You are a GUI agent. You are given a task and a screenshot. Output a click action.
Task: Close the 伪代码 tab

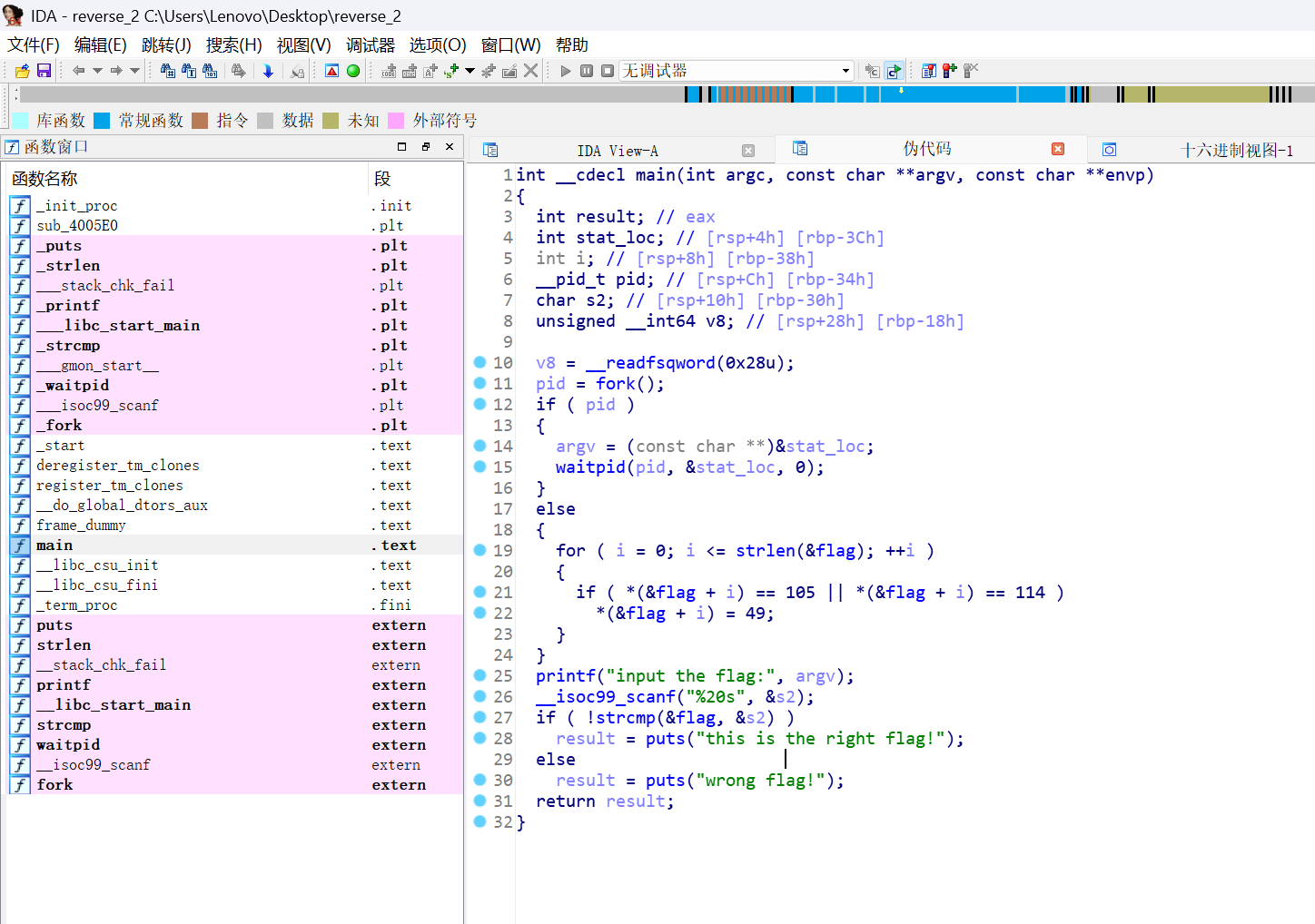[x=1058, y=149]
